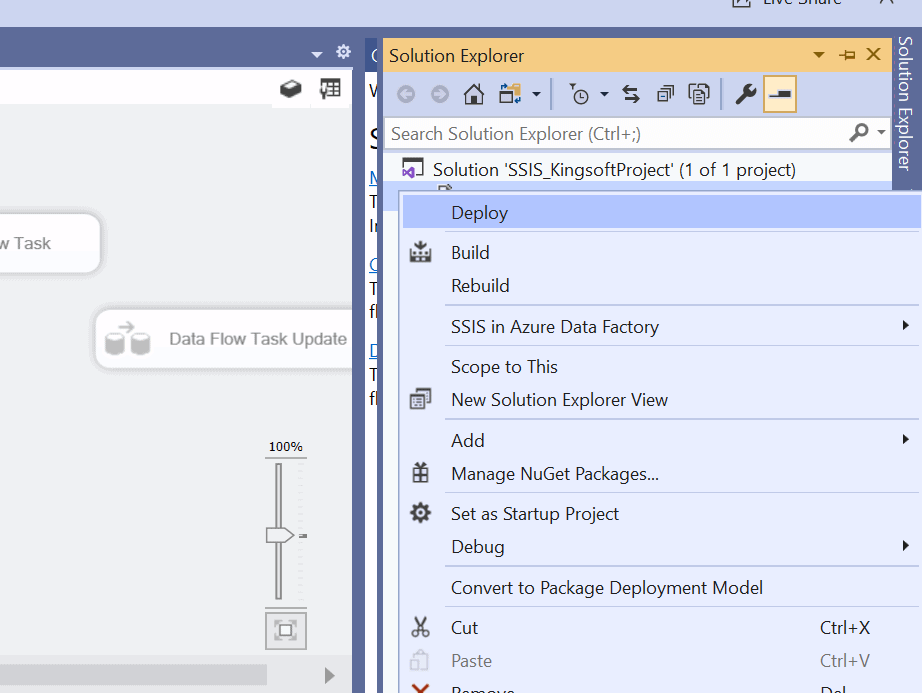Select the Solution 'SSIS_KingsoftProject' node
This screenshot has height=693, width=922.
point(614,170)
